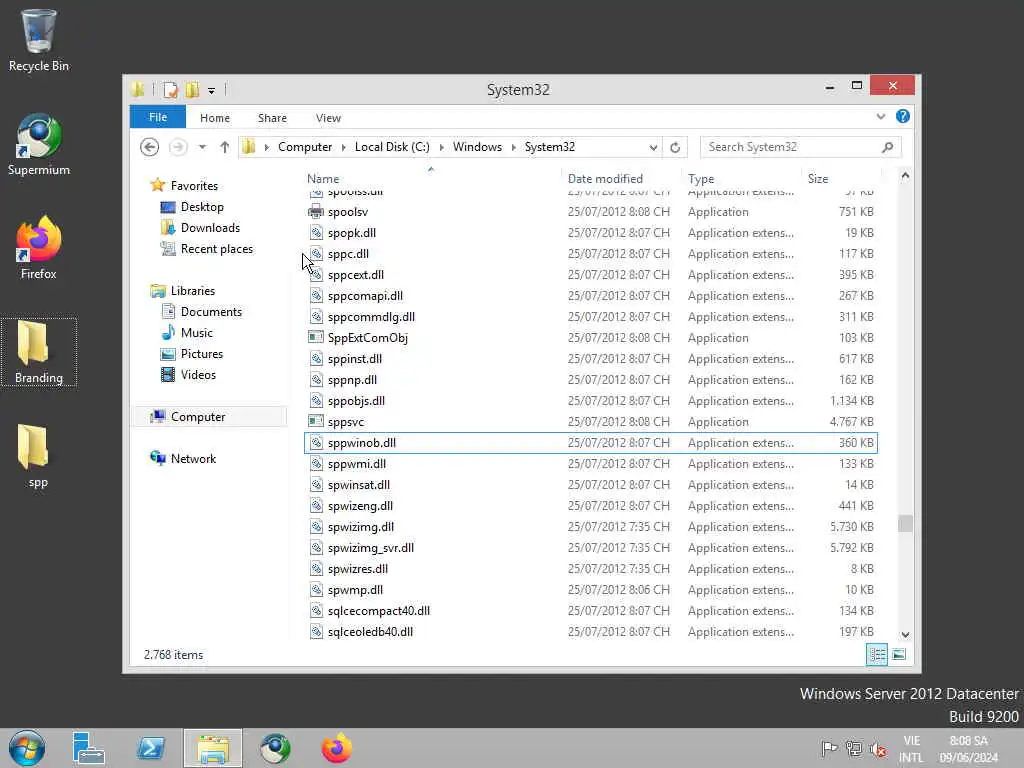
Task: Expand the ribbon with the chevron
Action: [x=881, y=116]
